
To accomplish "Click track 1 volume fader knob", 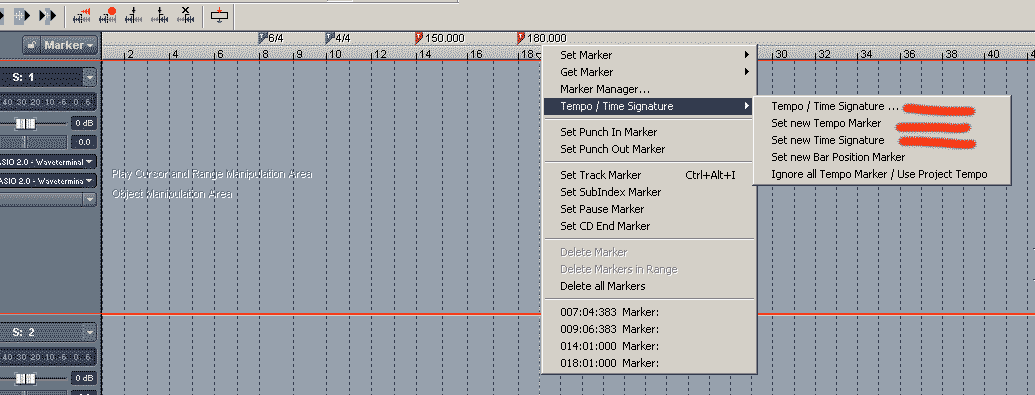I will pos(25,124).
